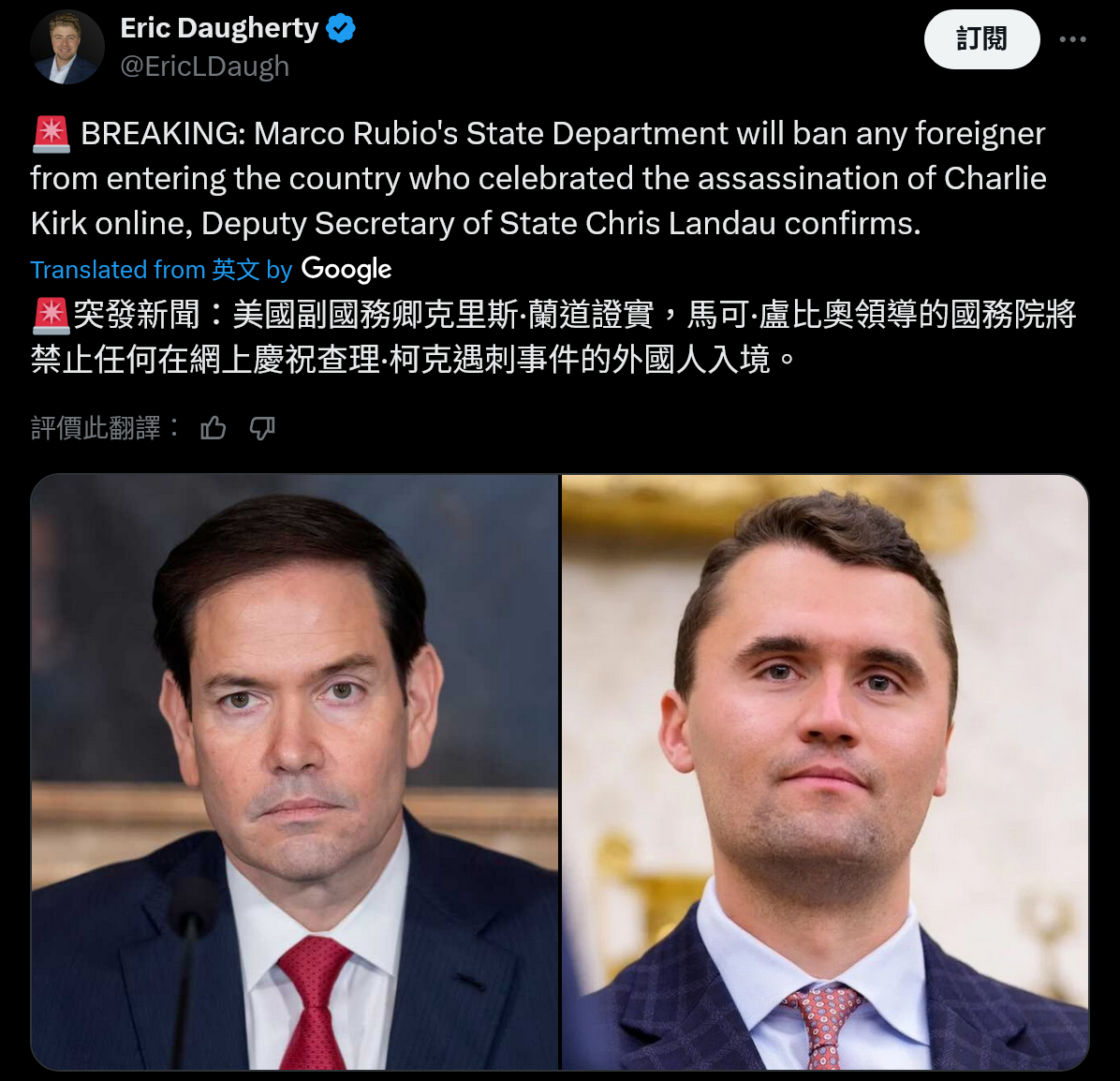Viewport: 1120px width, 1081px height.
Task: Rate translation with thumbs up
Action: [213, 429]
